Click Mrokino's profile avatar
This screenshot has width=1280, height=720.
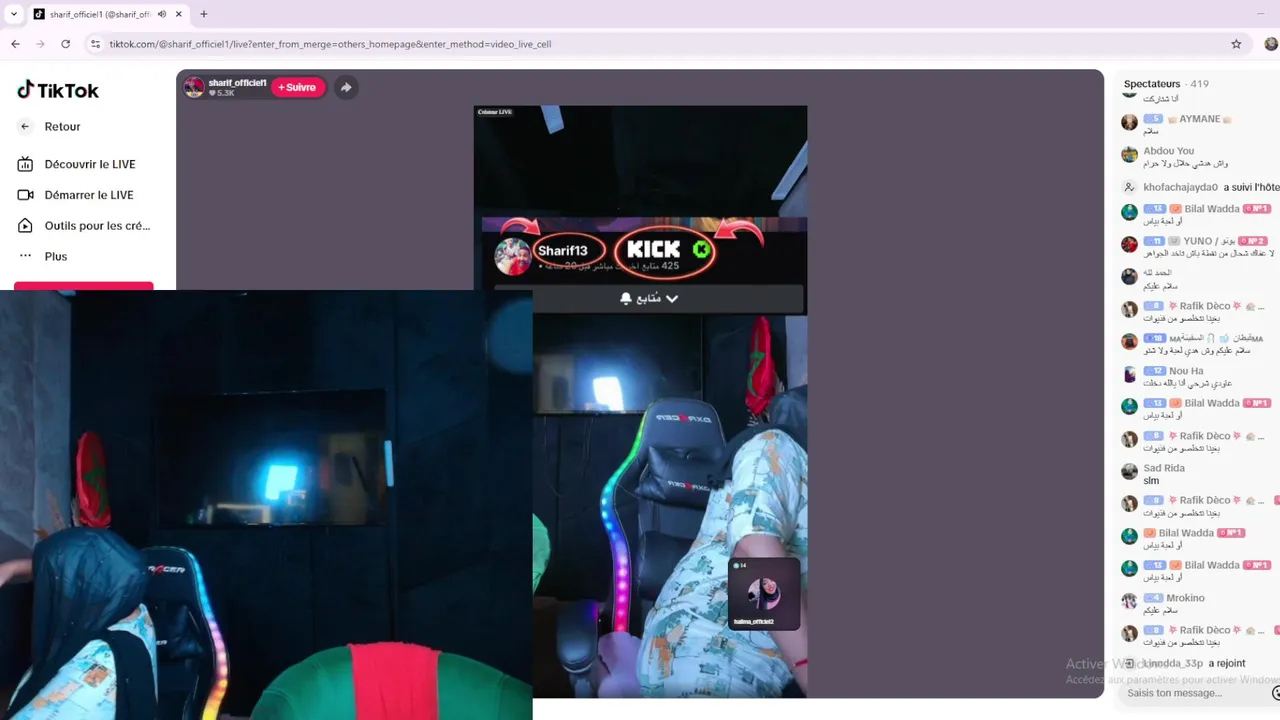1129,602
